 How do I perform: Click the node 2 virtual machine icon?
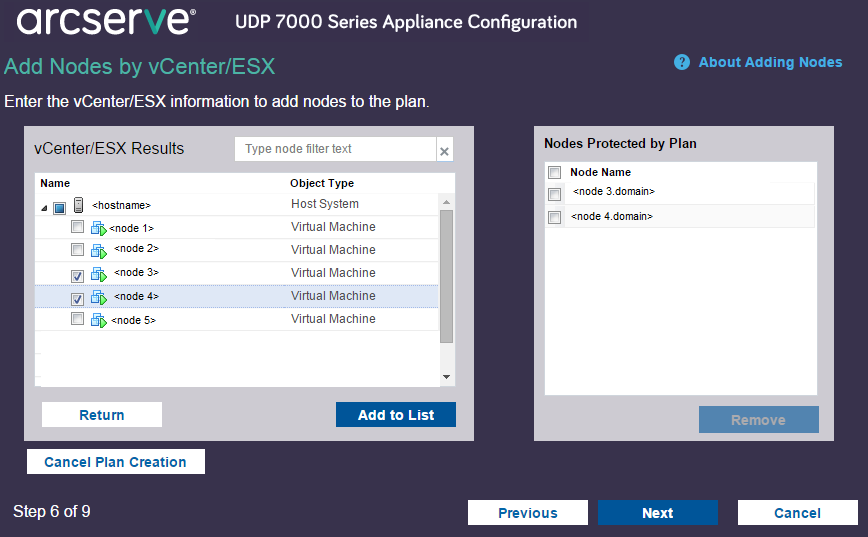click(99, 251)
